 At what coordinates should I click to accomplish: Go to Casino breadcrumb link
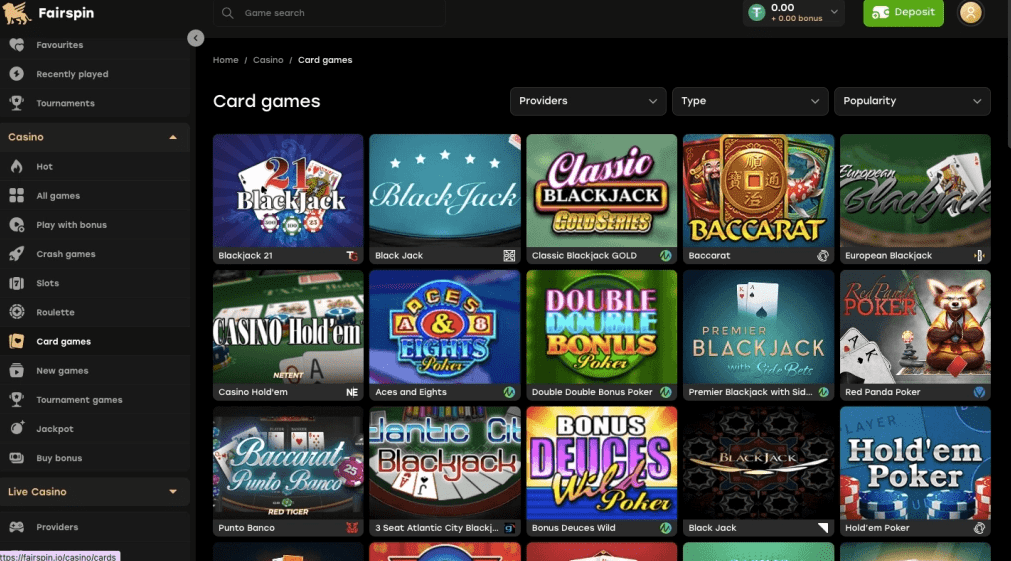point(268,60)
